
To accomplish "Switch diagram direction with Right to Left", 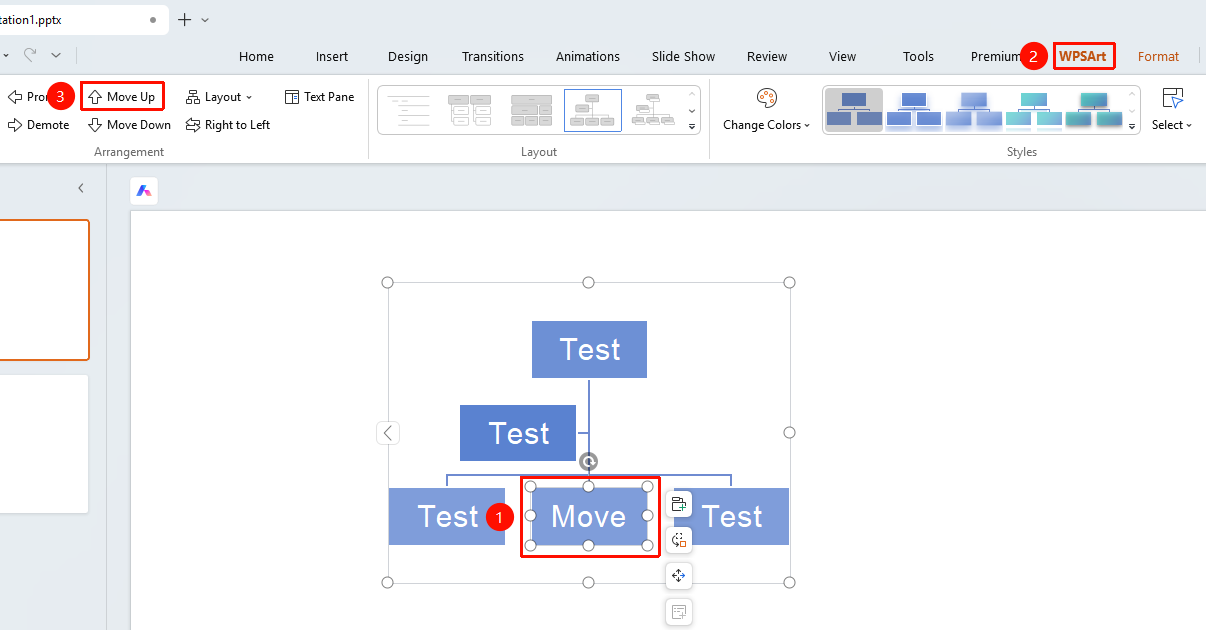I will coord(228,125).
